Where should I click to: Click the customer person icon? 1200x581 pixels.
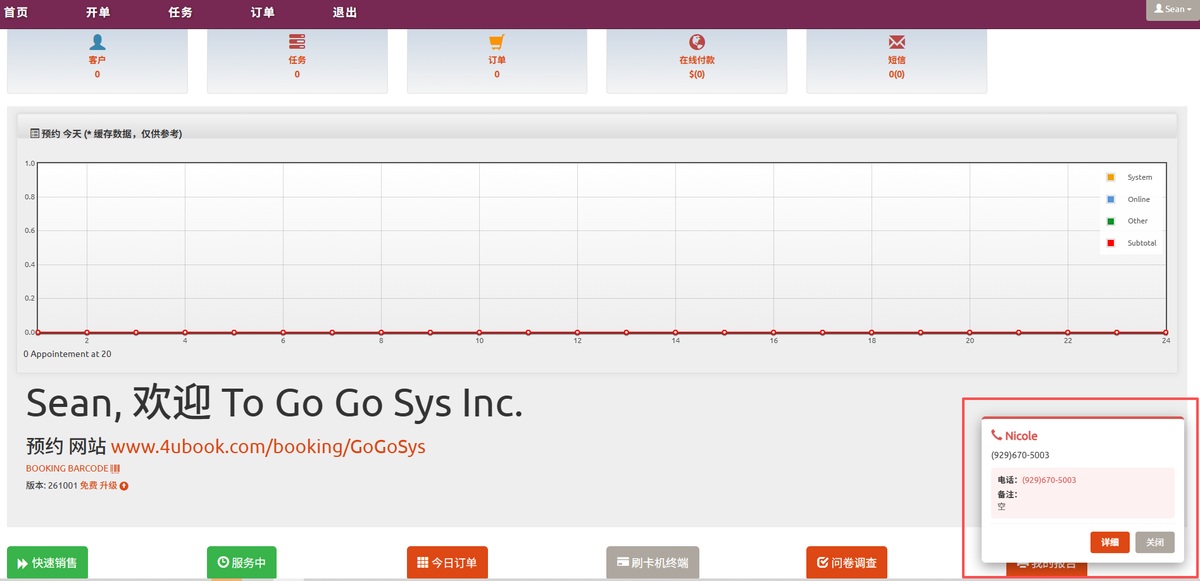tap(97, 42)
